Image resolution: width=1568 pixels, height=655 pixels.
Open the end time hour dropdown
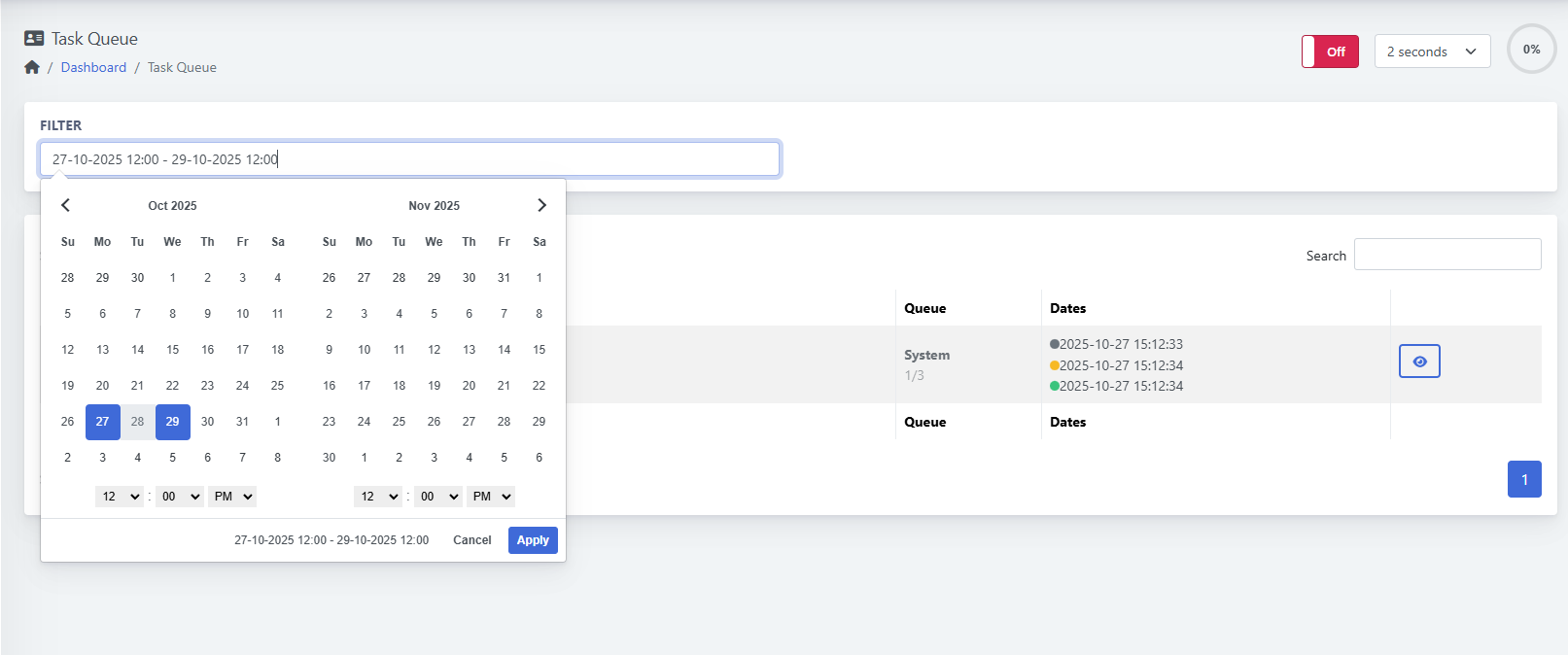(378, 497)
